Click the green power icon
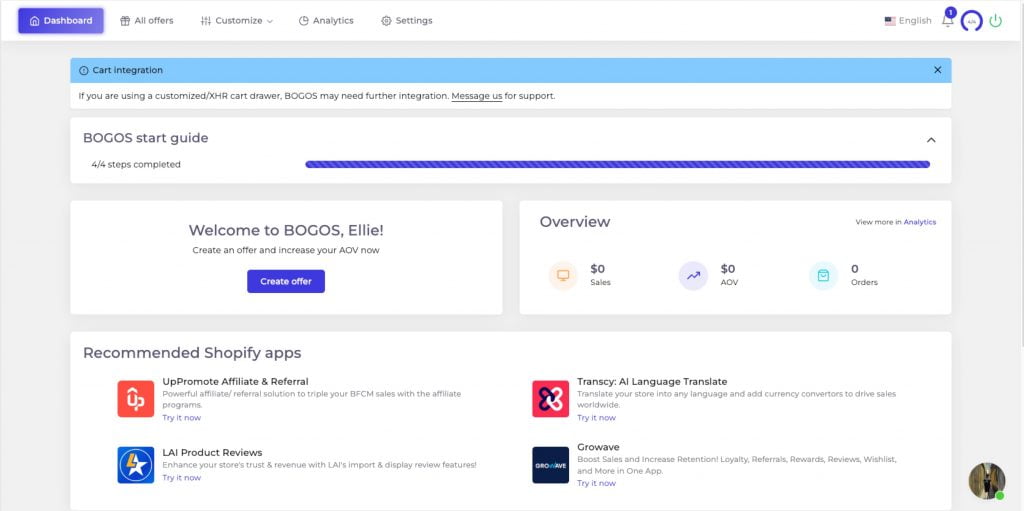Image resolution: width=1024 pixels, height=511 pixels. (995, 21)
